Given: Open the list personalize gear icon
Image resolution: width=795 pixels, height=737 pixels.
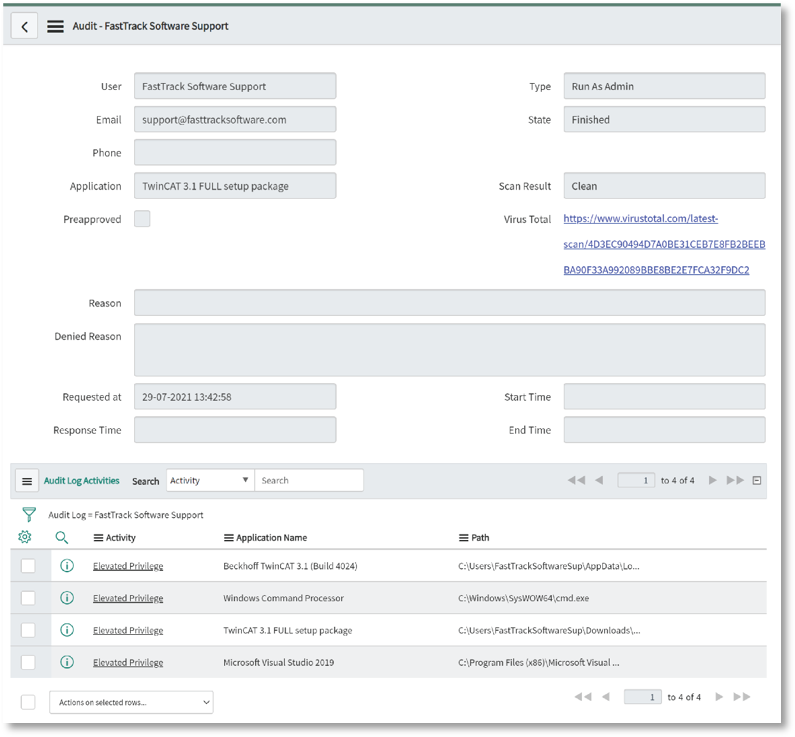Looking at the screenshot, I should (24, 537).
